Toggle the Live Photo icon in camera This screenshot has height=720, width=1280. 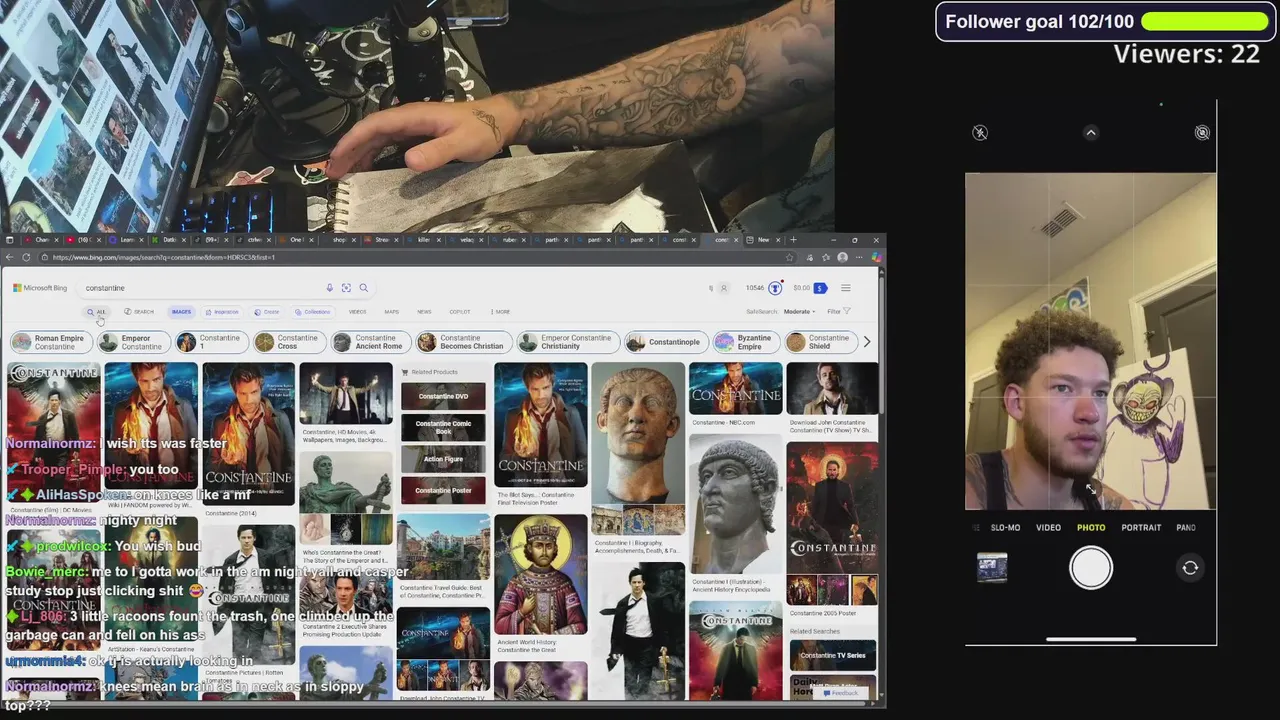[x=1202, y=133]
